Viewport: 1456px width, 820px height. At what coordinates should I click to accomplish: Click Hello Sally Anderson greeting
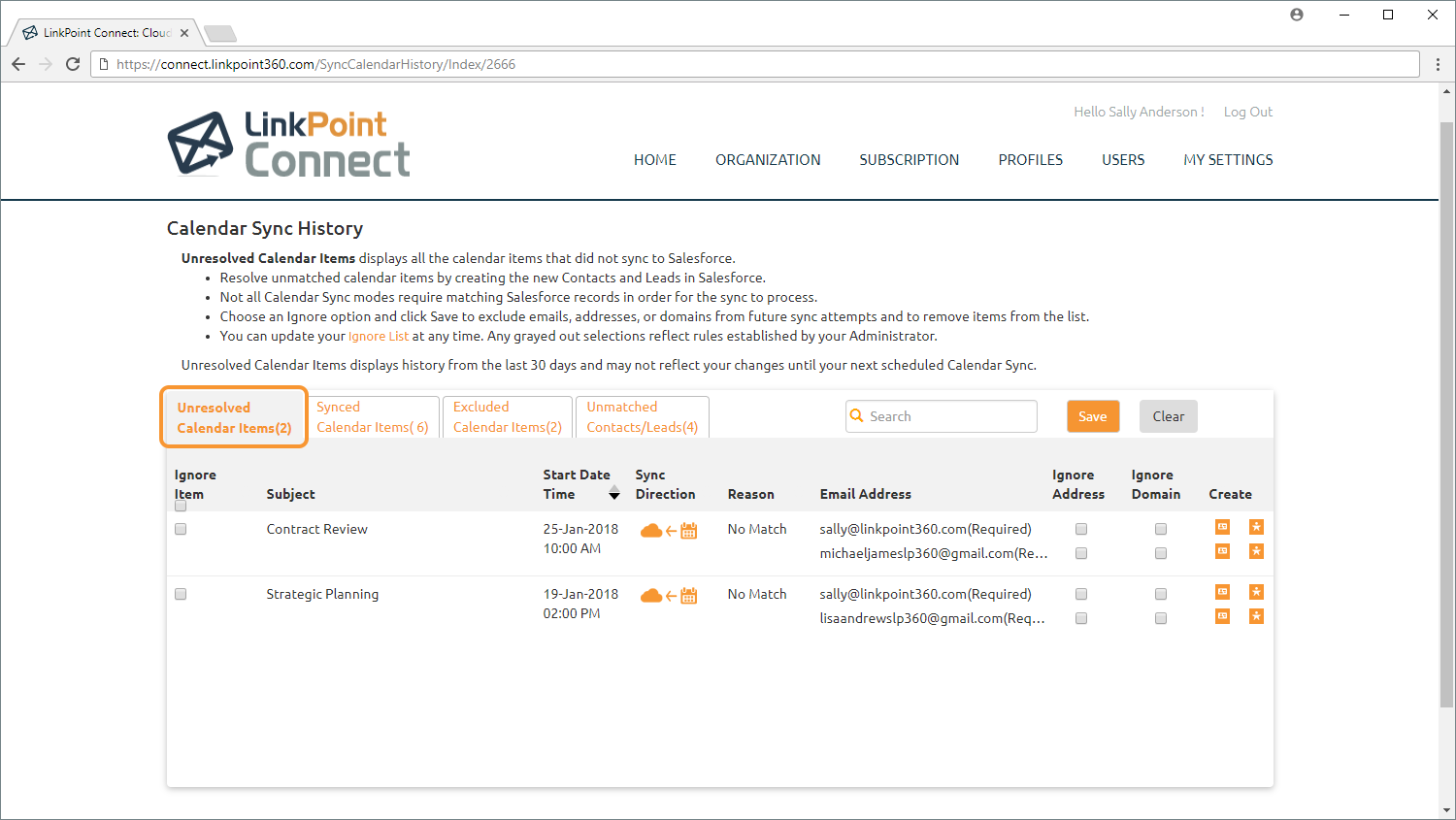[x=1139, y=112]
